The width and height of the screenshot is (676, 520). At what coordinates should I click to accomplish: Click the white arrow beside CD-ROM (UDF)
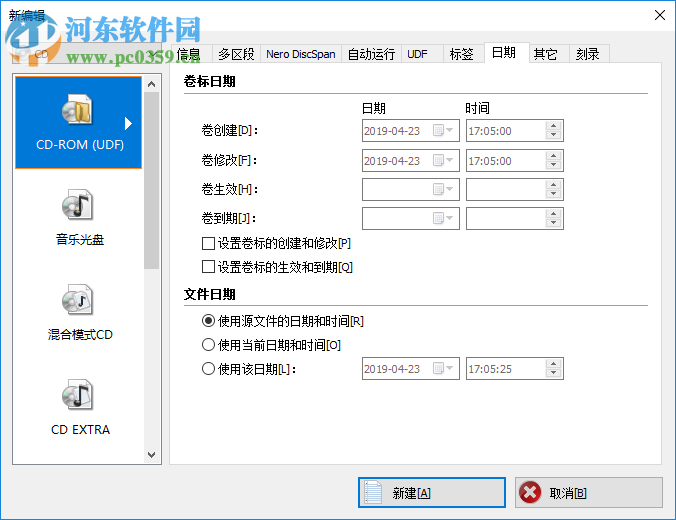[x=128, y=123]
